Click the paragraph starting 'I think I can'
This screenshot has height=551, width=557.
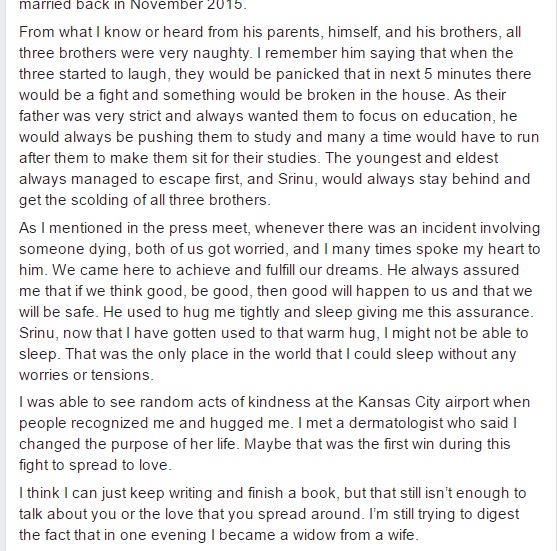click(272, 514)
